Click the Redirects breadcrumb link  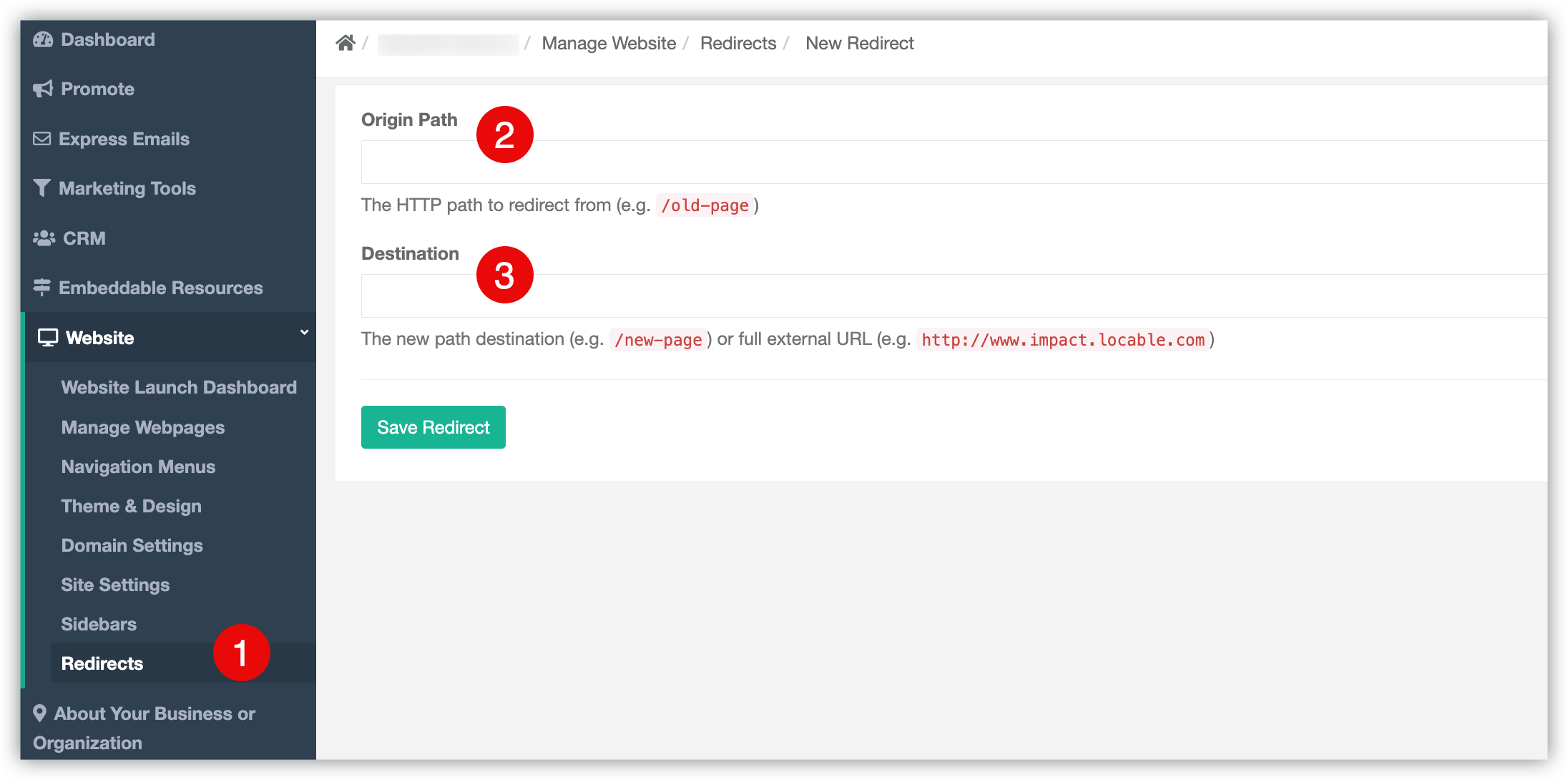tap(738, 43)
